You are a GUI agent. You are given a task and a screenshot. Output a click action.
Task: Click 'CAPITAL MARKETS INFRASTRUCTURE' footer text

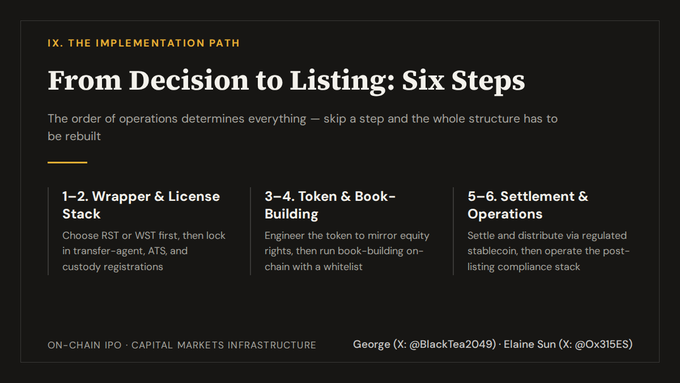pyautogui.click(x=224, y=345)
